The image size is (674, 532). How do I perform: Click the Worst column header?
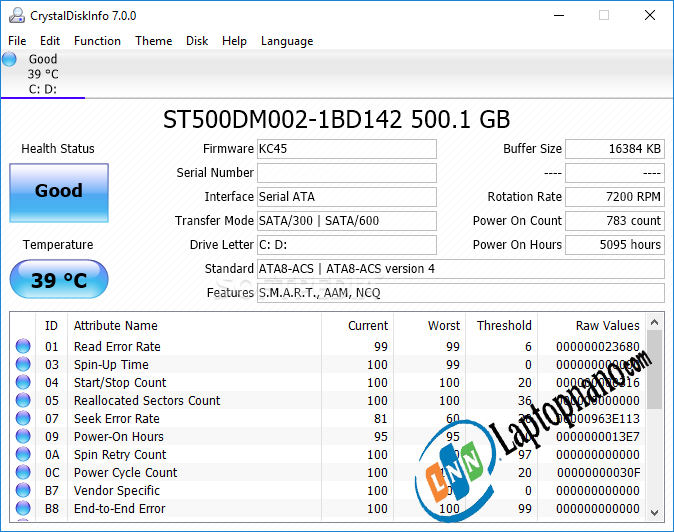pos(430,326)
